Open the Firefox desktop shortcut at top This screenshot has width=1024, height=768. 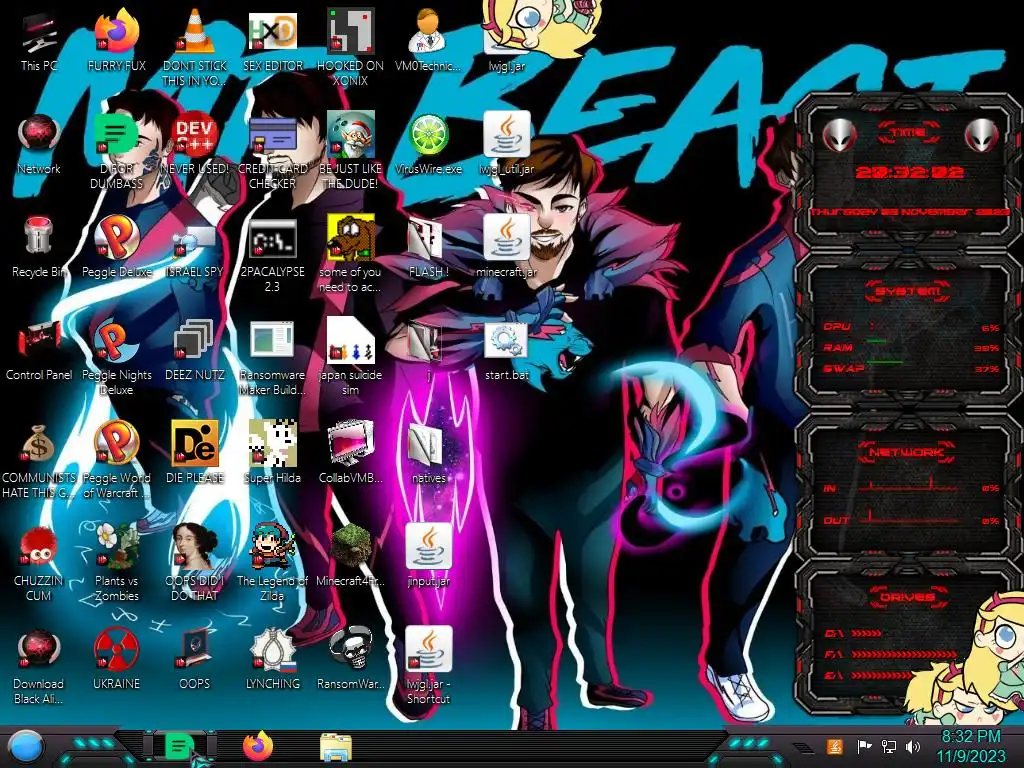coord(117,40)
